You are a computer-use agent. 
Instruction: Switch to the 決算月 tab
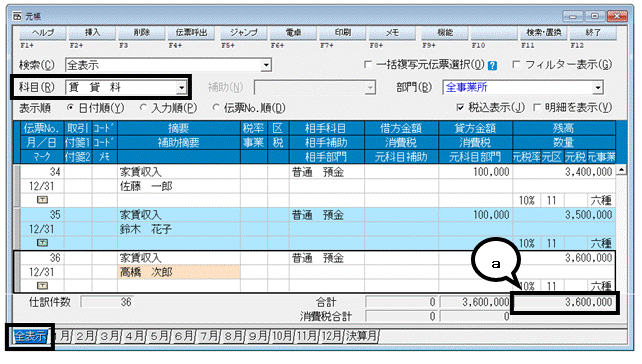pos(362,336)
